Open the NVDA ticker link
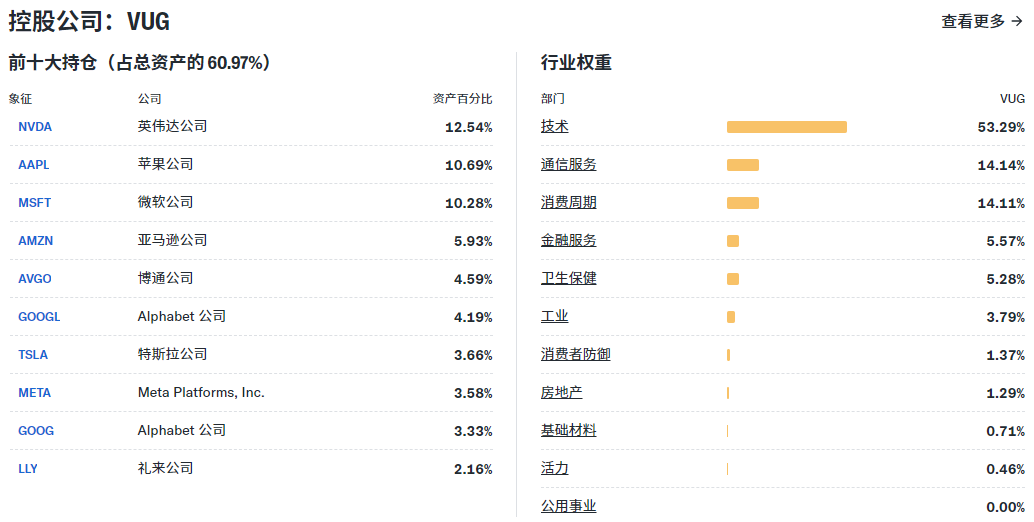 (35, 127)
